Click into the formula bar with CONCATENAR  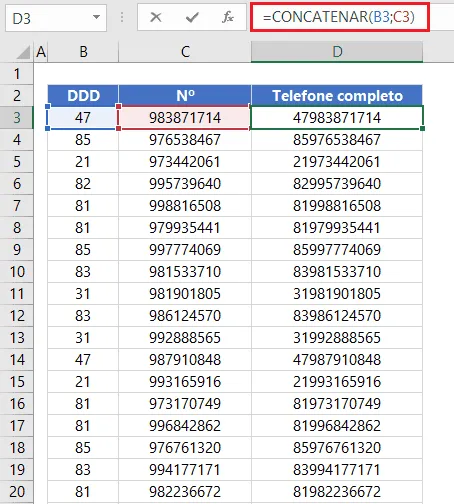[340, 17]
